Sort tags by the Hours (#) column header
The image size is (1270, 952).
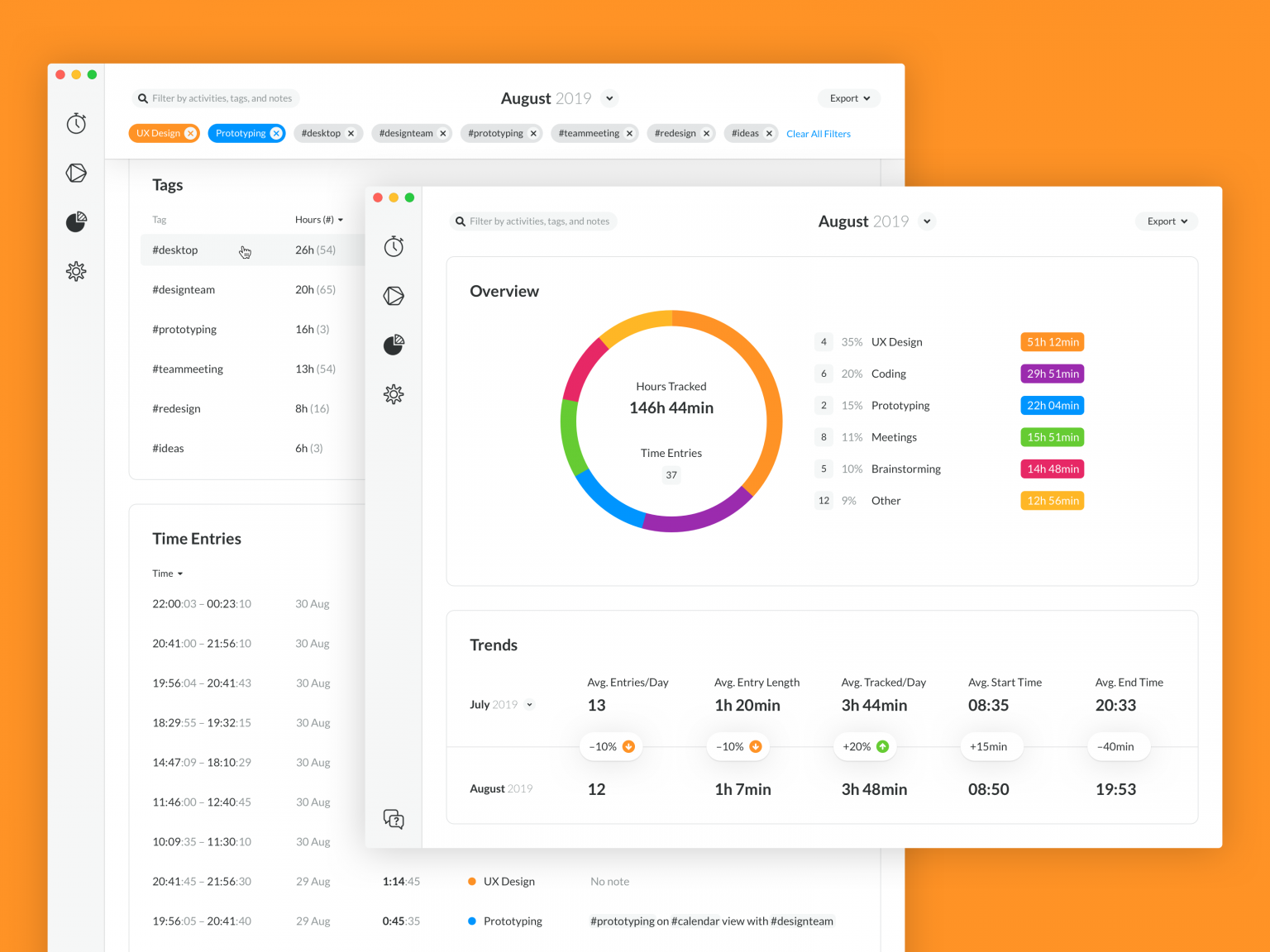319,220
